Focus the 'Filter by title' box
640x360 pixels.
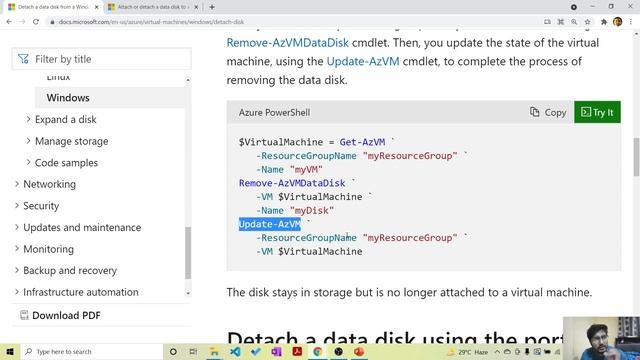pyautogui.click(x=102, y=59)
